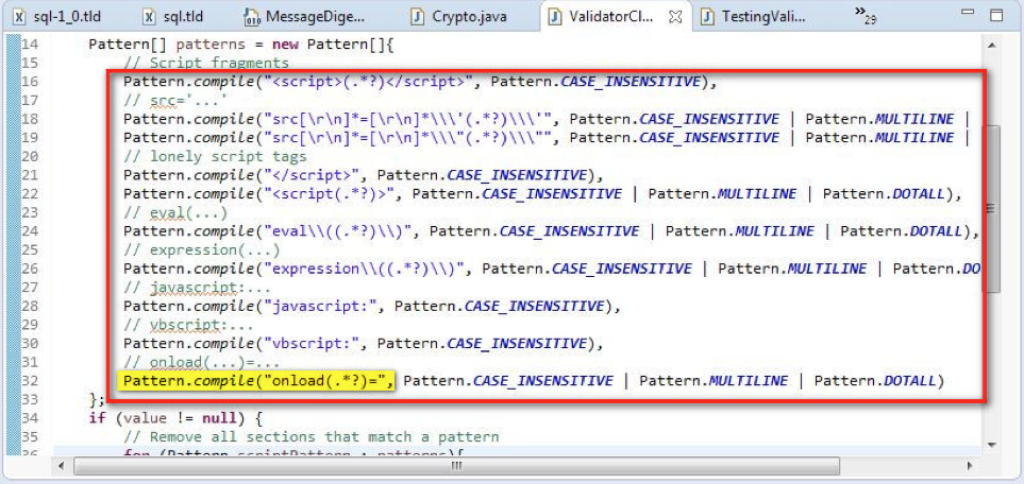Click line number 28 in the gutter
Screen dimensions: 1024x484
pos(30,306)
